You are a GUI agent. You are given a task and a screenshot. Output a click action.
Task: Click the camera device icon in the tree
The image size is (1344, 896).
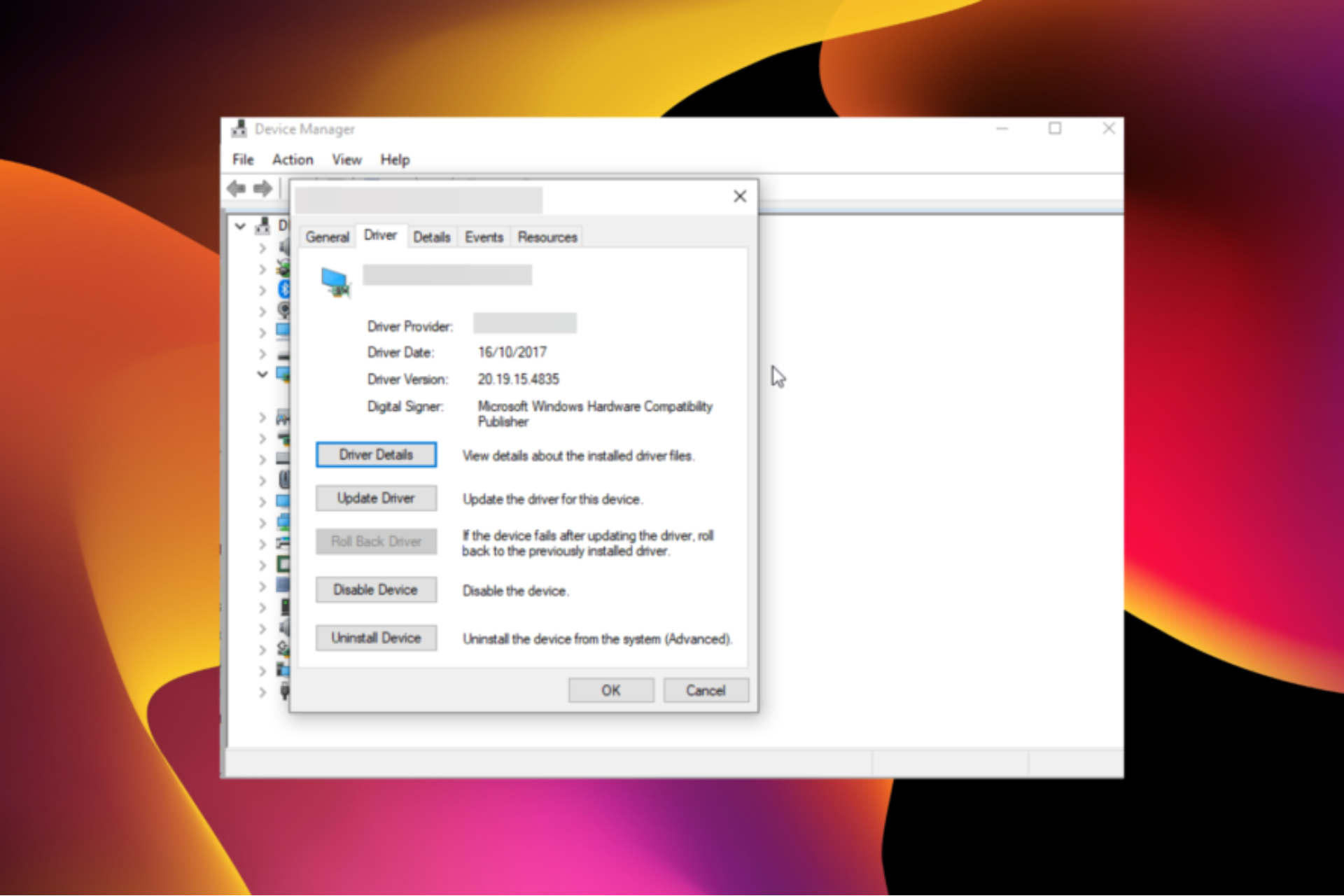[x=285, y=309]
